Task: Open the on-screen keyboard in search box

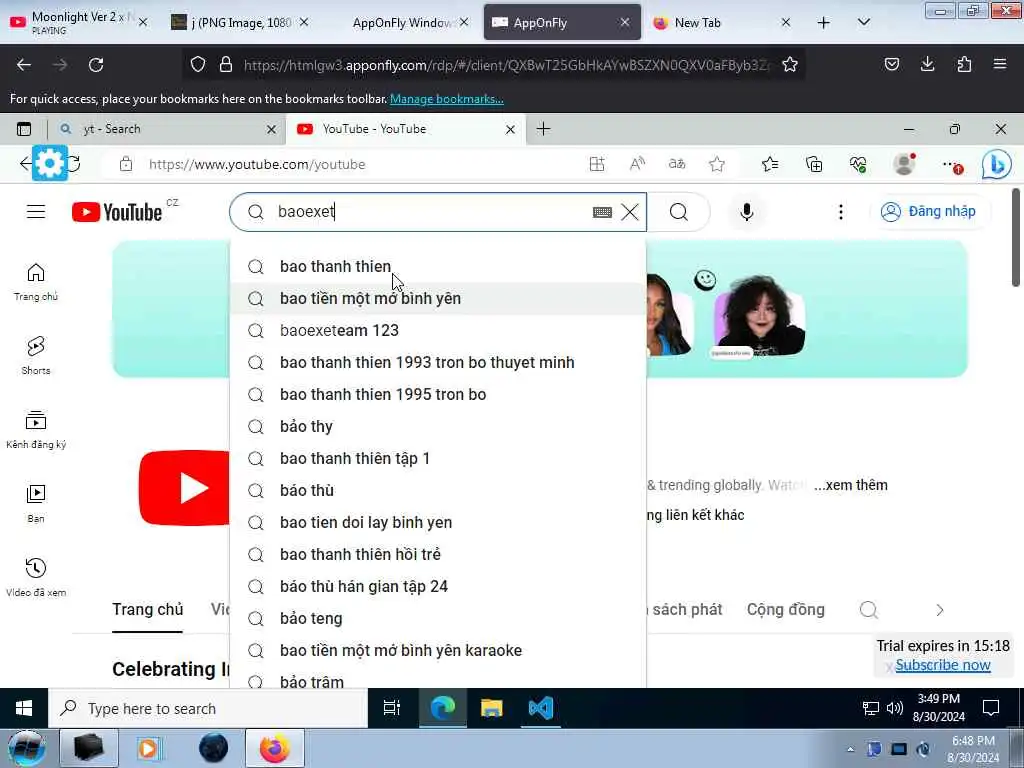Action: [x=602, y=212]
